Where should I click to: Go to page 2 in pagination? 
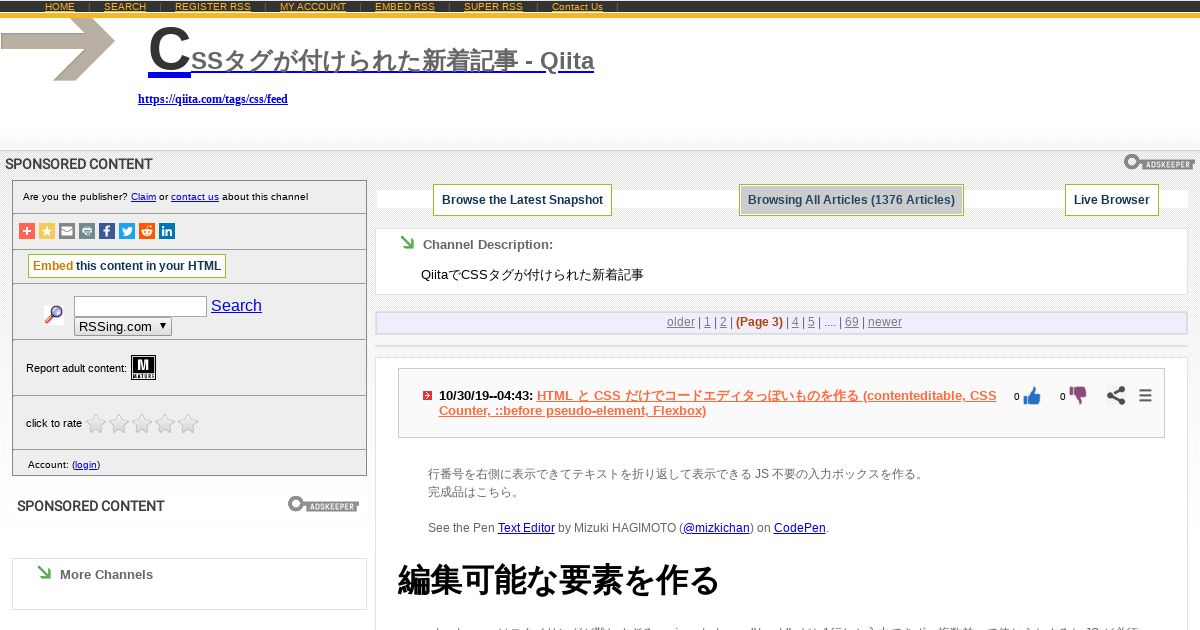723,322
